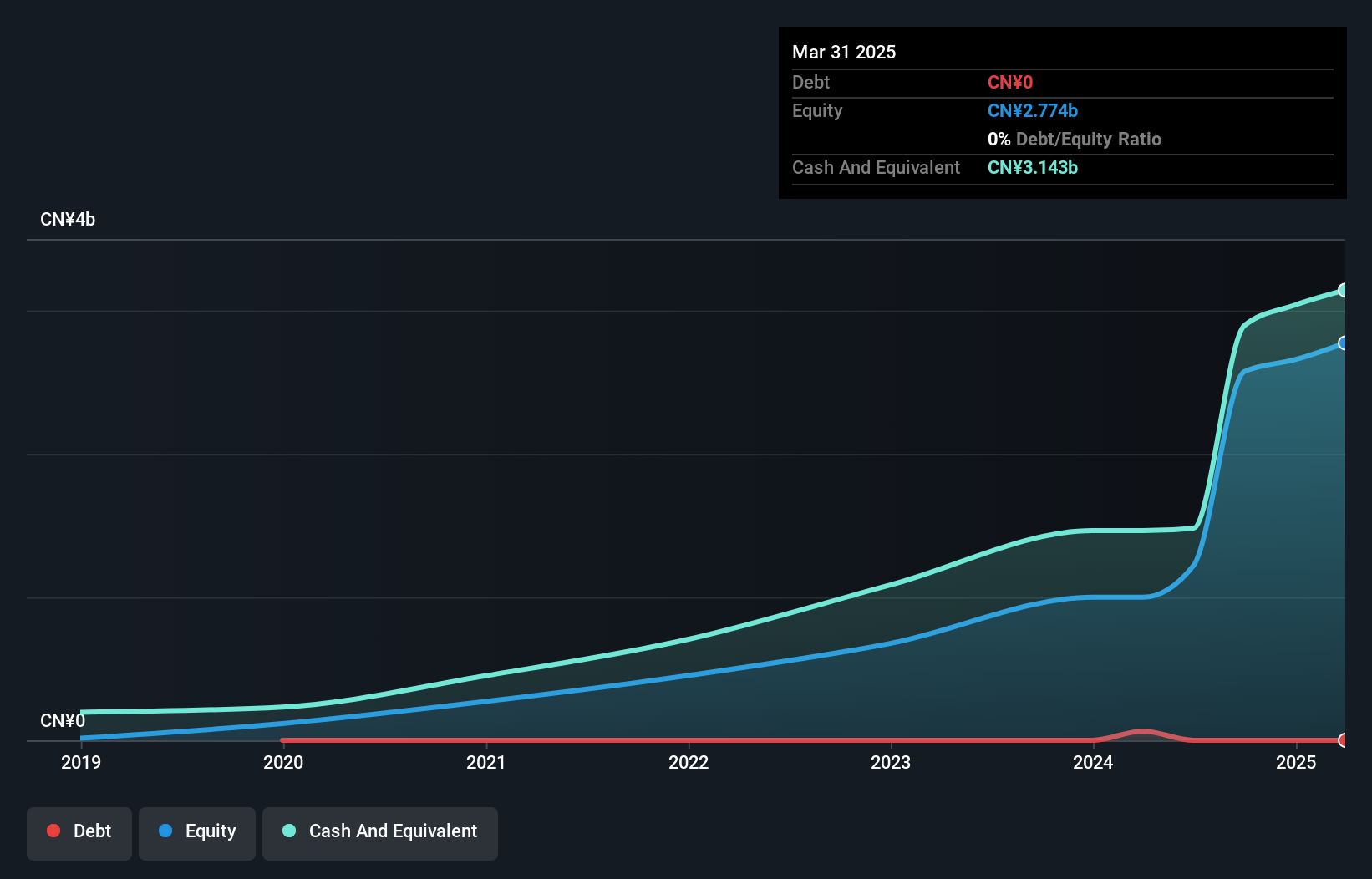This screenshot has width=1372, height=879.
Task: Click the 2021 x-axis label
Action: point(485,762)
